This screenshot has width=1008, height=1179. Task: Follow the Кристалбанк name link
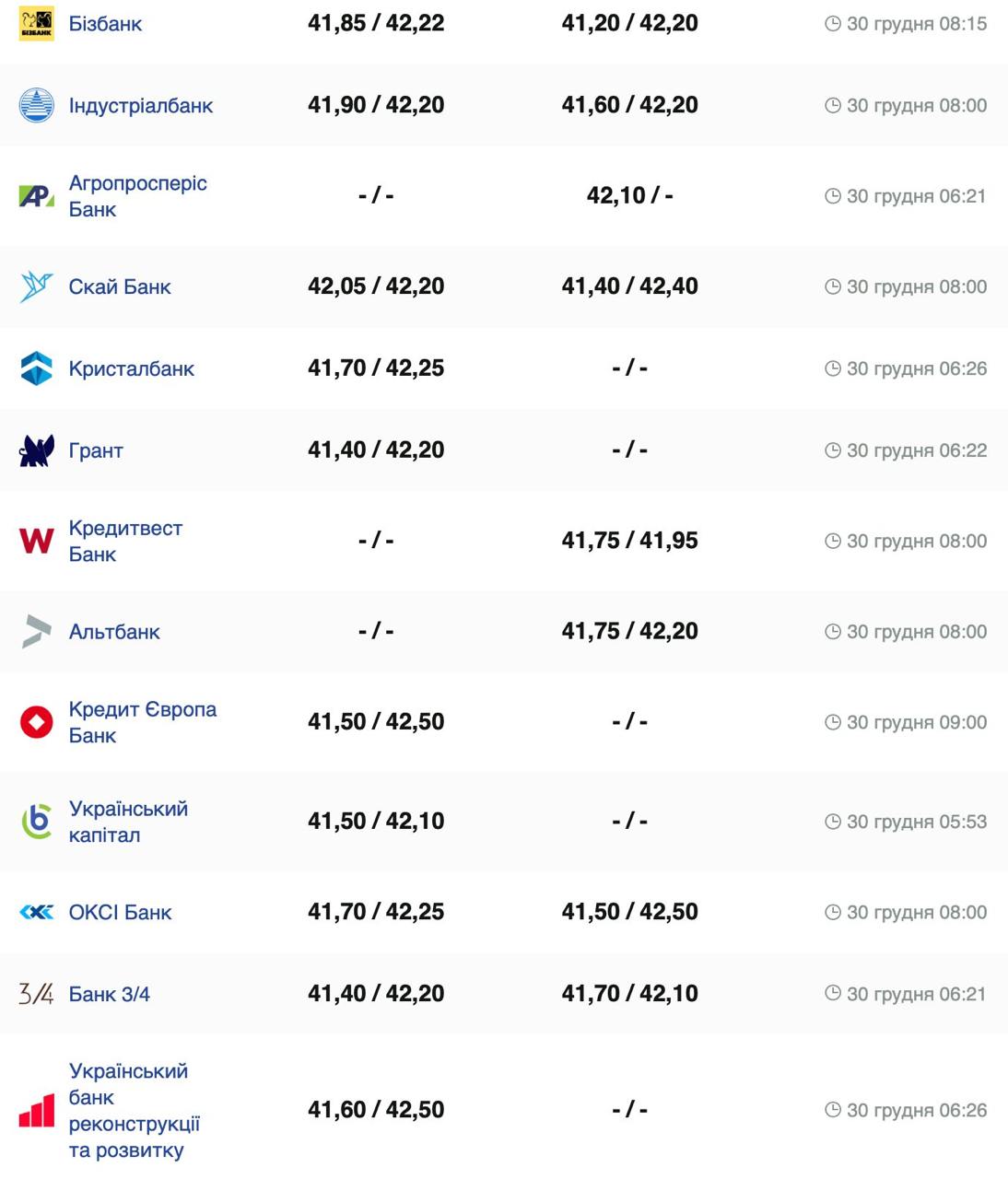[x=131, y=369]
